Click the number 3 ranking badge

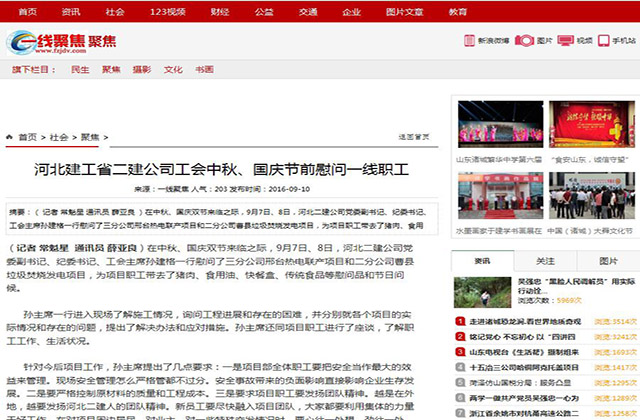[x=459, y=352]
